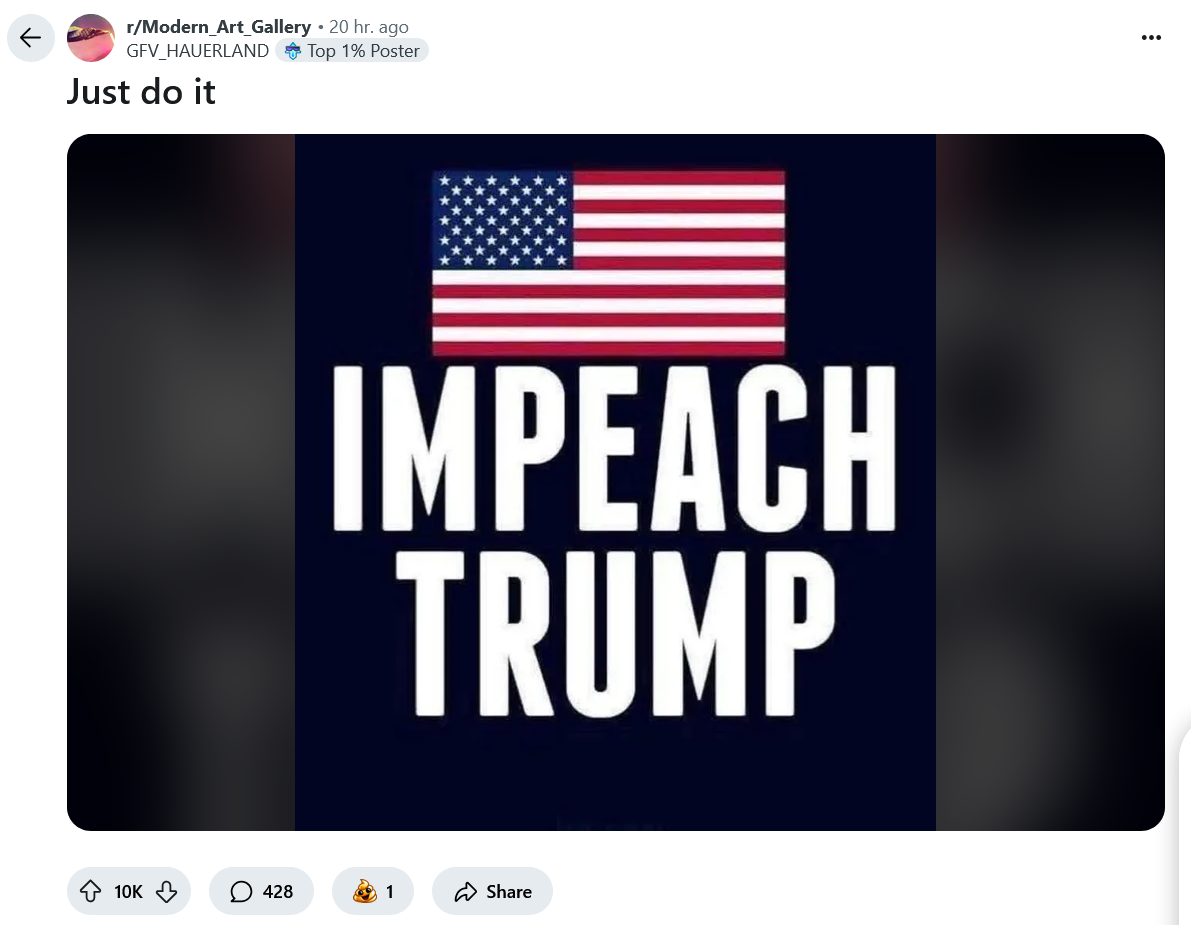Visit the r/Modern_Art_Gallery subreddit link
Image resolution: width=1191 pixels, height=925 pixels.
219,27
